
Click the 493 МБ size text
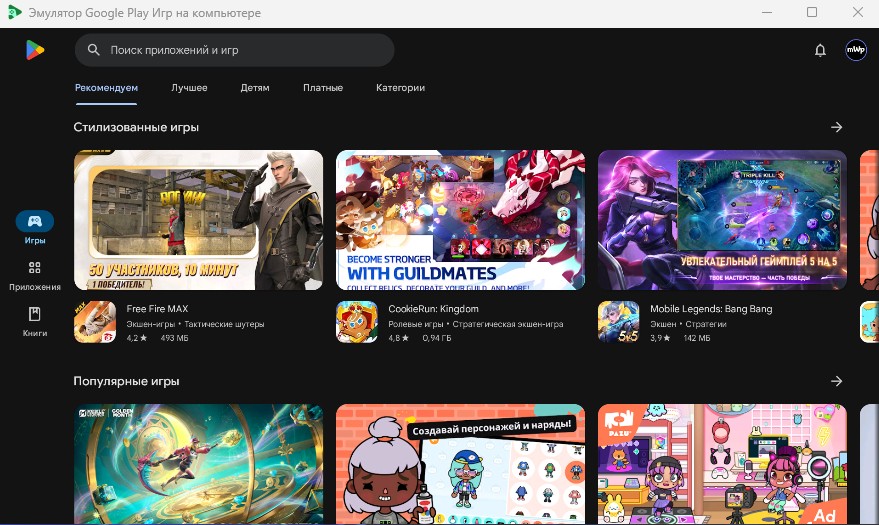click(174, 338)
